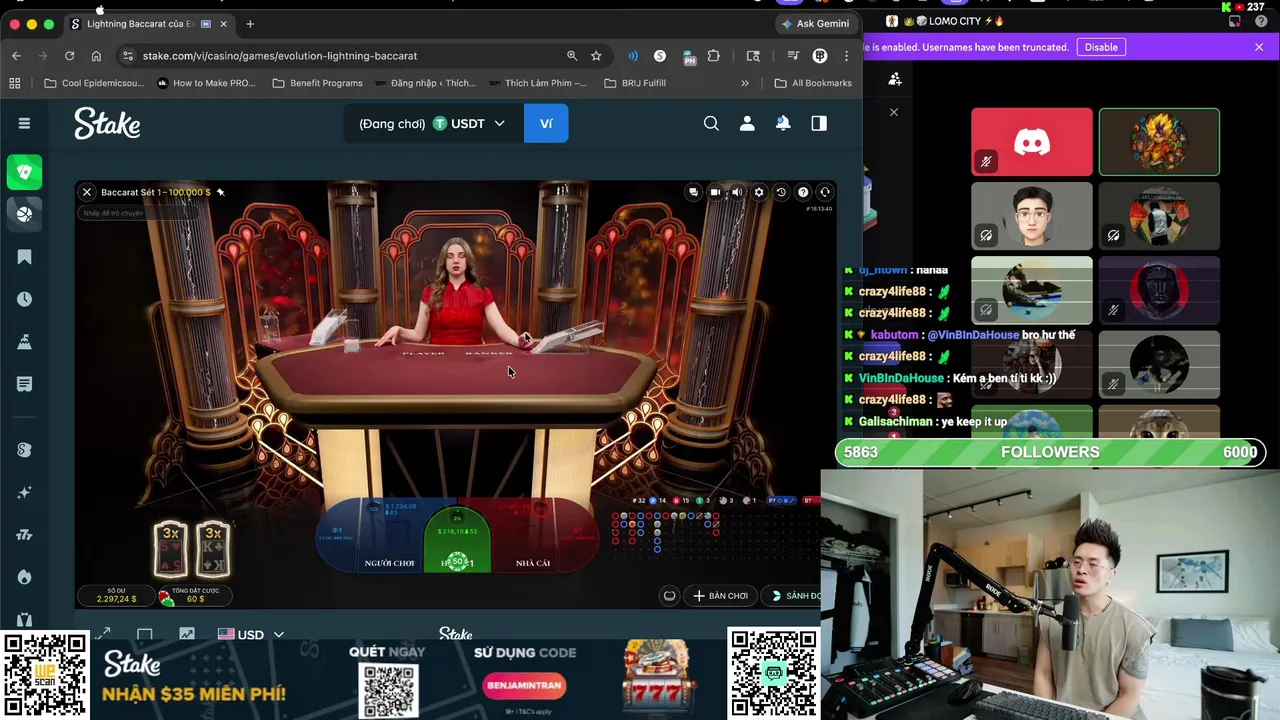Screen dimensions: 1280x720
Task: Open live stats chart icon
Action: (187, 634)
